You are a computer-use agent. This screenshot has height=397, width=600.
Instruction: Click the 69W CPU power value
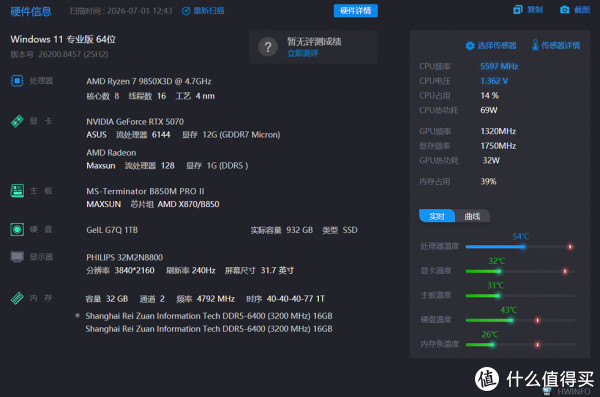(489, 110)
